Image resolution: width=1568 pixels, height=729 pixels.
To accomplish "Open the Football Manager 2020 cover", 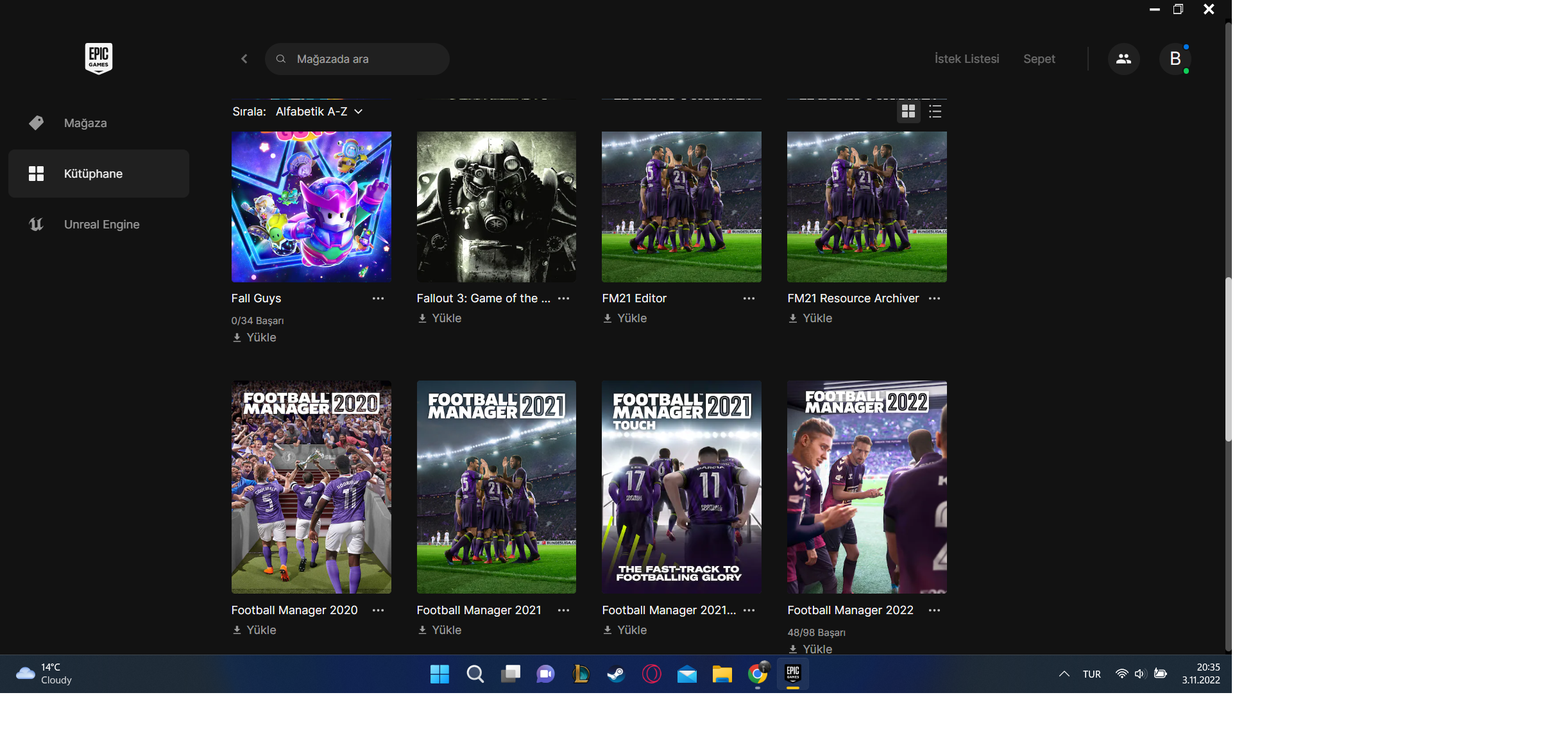I will (311, 487).
